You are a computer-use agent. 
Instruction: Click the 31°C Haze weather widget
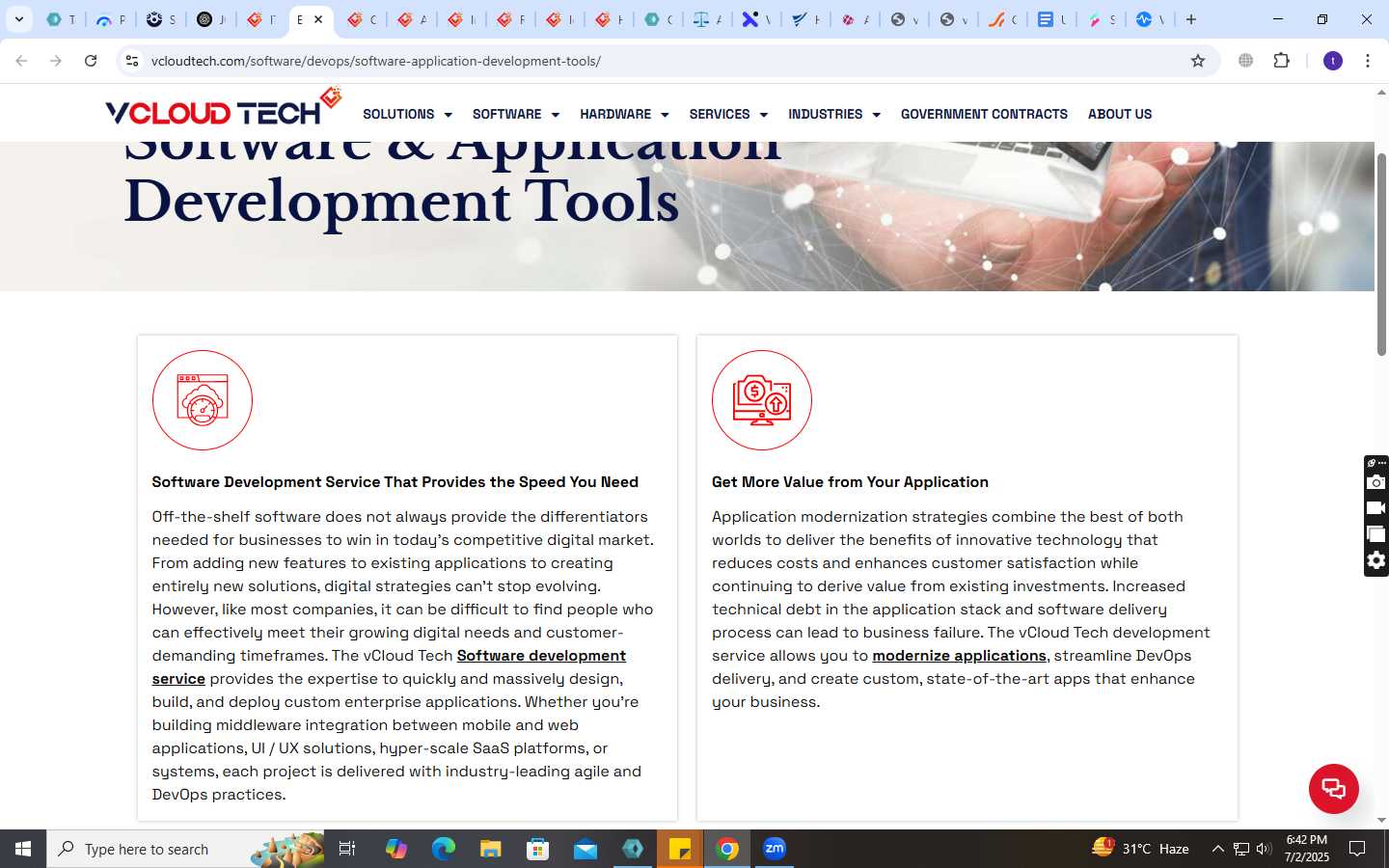(x=1140, y=849)
